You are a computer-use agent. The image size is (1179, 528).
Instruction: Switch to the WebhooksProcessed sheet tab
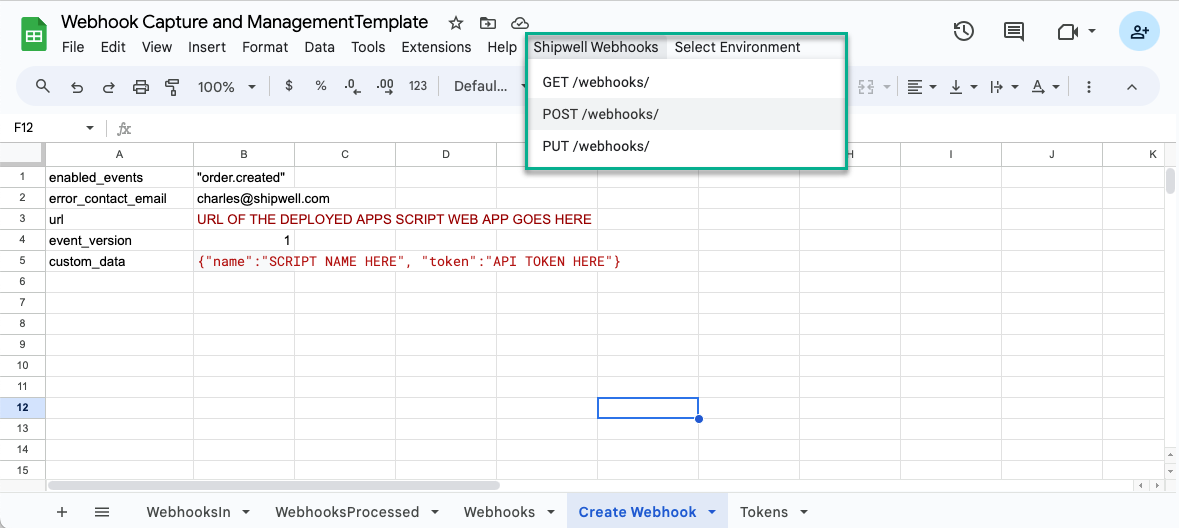[x=347, y=512]
